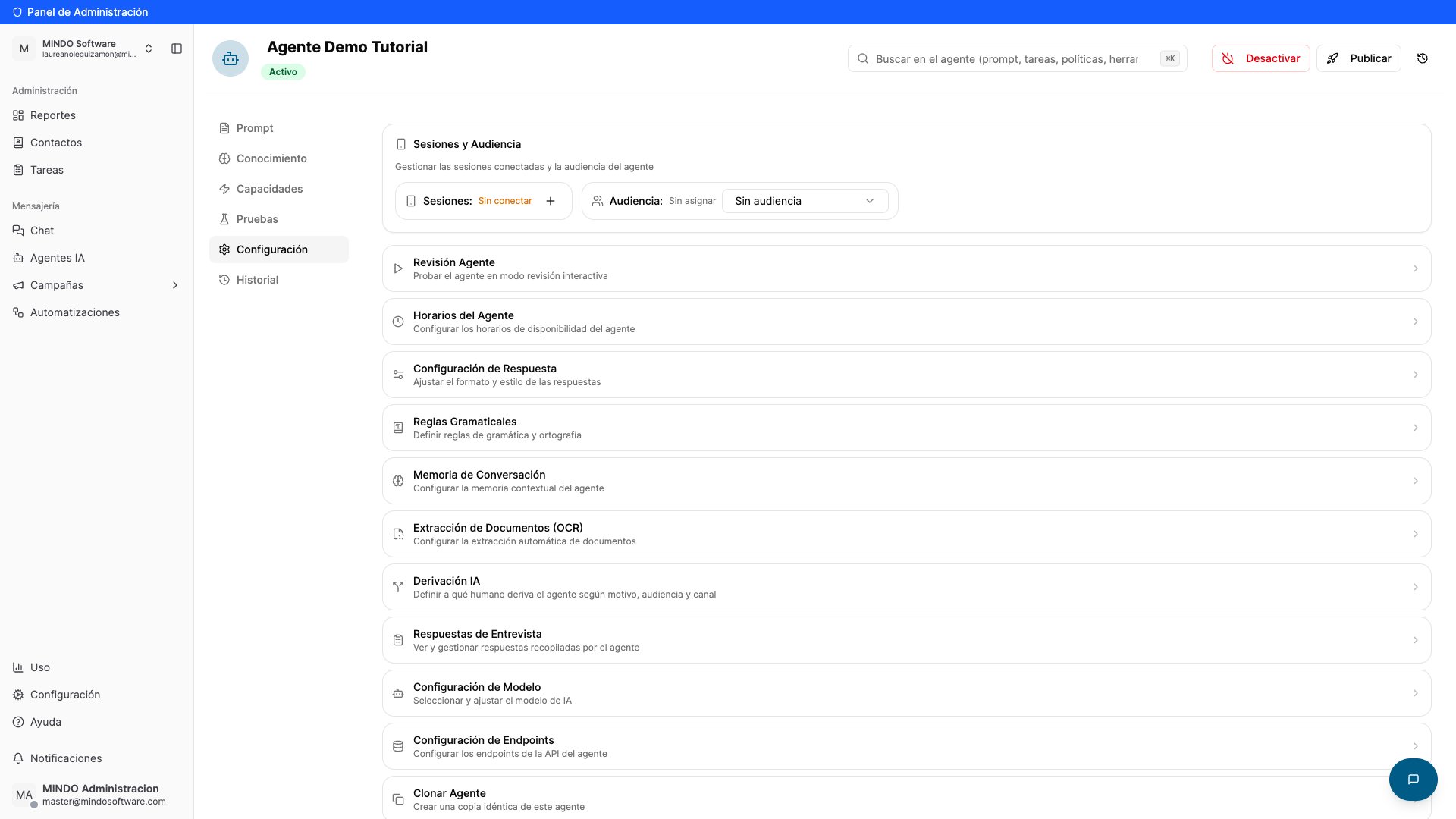This screenshot has width=1456, height=819.
Task: Open the Sin audiencia dropdown
Action: pos(805,201)
